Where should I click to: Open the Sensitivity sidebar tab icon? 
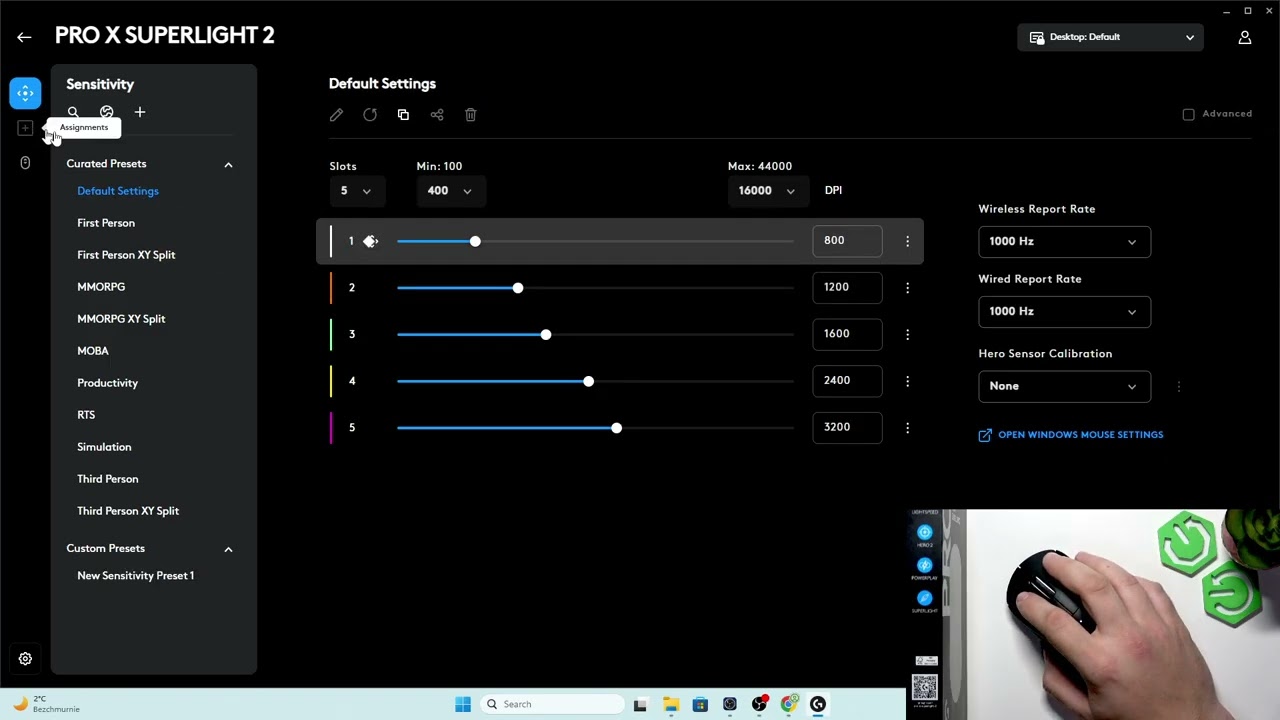[x=25, y=93]
